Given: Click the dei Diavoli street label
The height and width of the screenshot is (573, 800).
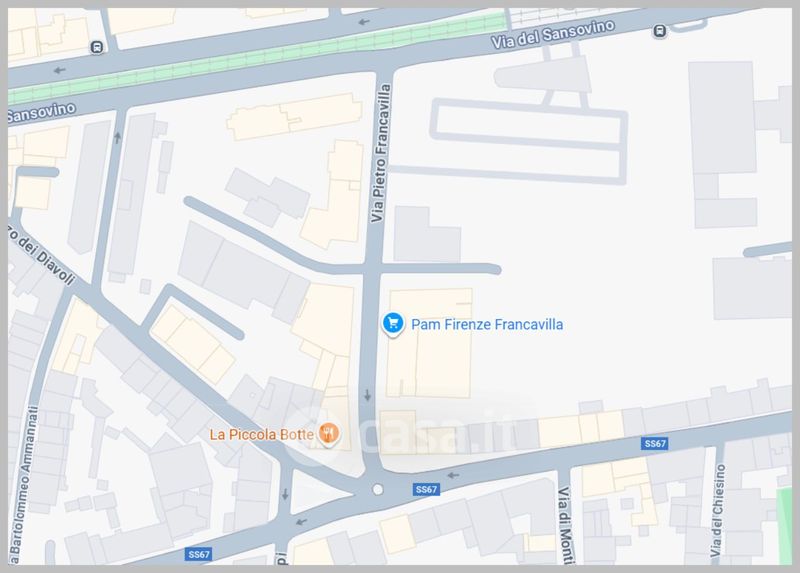Looking at the screenshot, I should coord(43,254).
